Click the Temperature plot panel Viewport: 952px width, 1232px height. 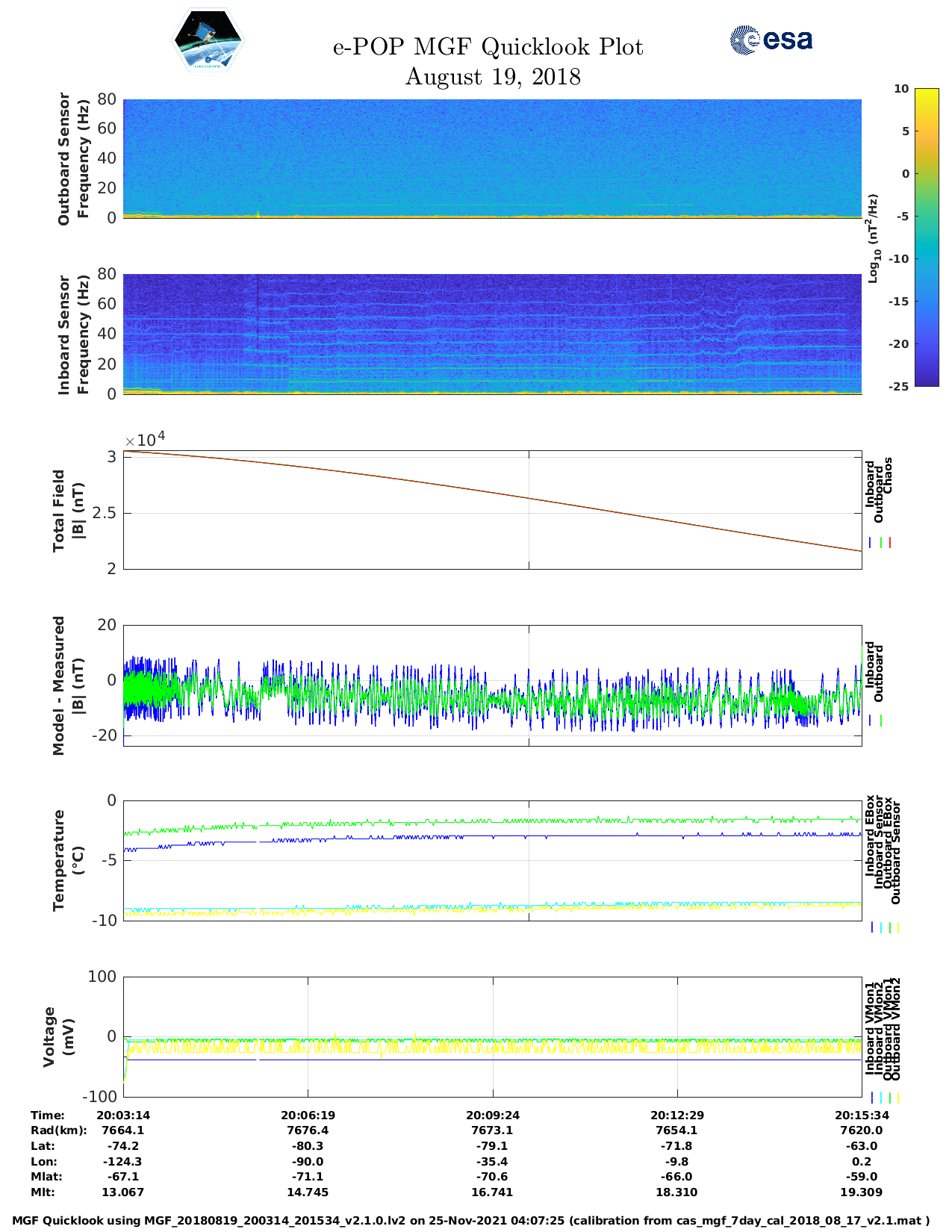(492, 860)
